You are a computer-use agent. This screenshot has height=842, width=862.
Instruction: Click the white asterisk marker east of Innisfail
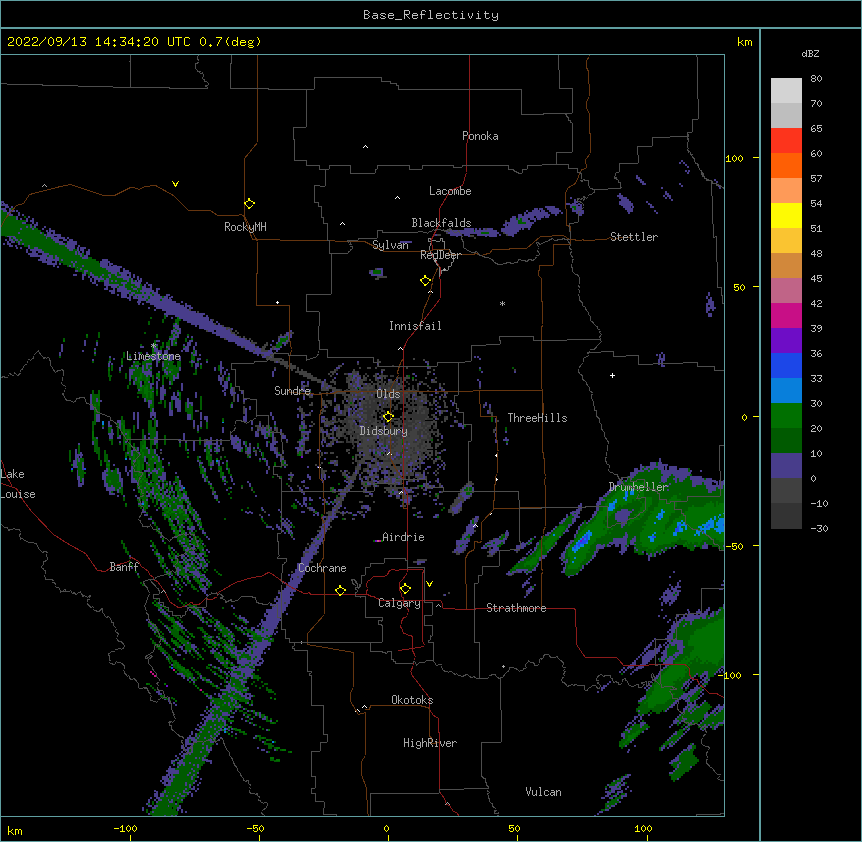[x=502, y=303]
